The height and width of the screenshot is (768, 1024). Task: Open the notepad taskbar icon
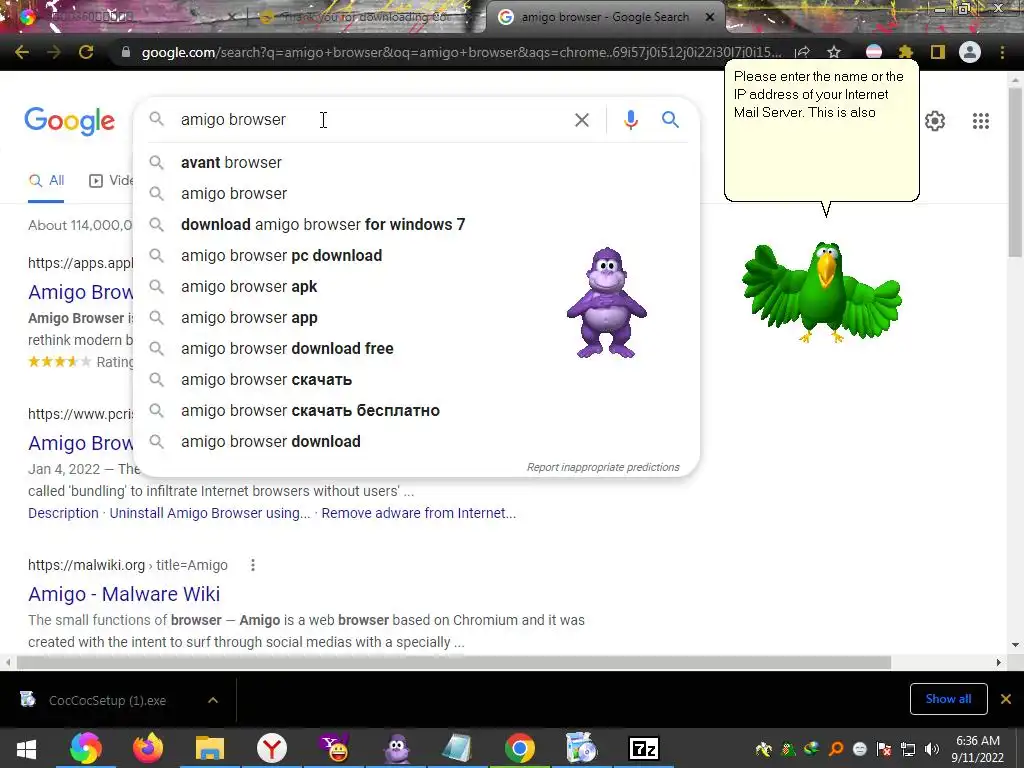[457, 748]
